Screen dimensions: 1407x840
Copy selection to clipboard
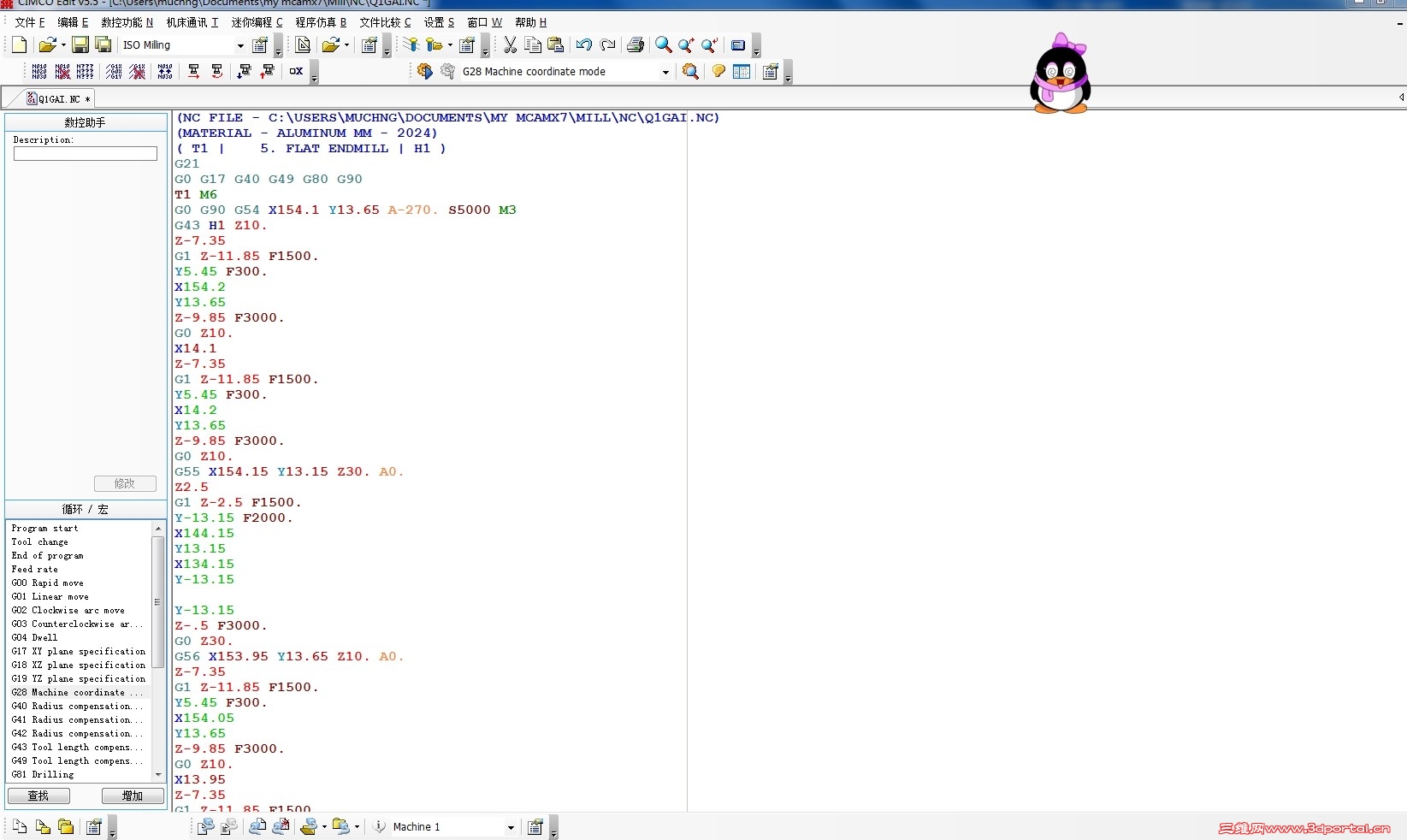tap(531, 44)
